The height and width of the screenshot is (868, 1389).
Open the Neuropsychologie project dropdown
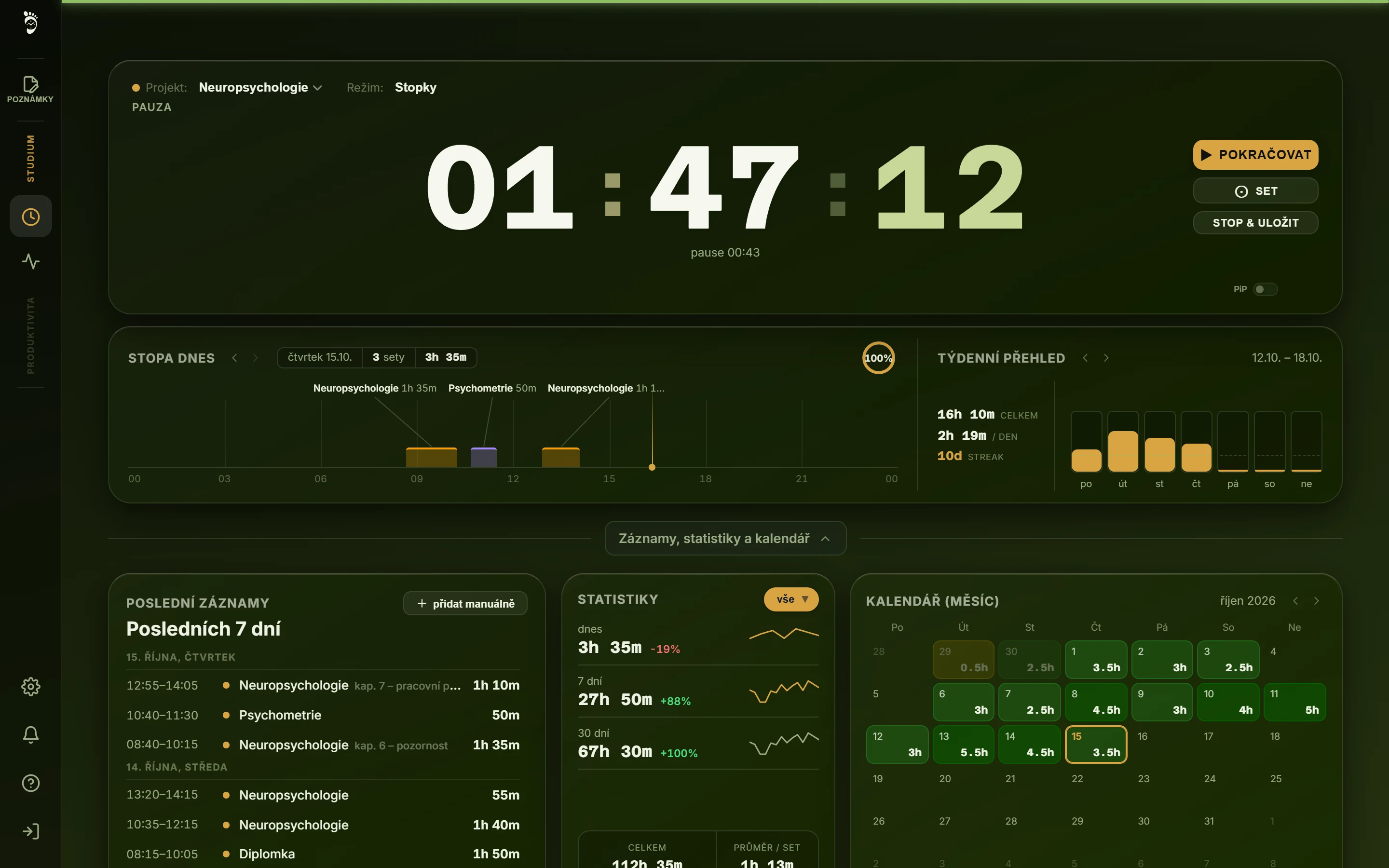pos(260,87)
